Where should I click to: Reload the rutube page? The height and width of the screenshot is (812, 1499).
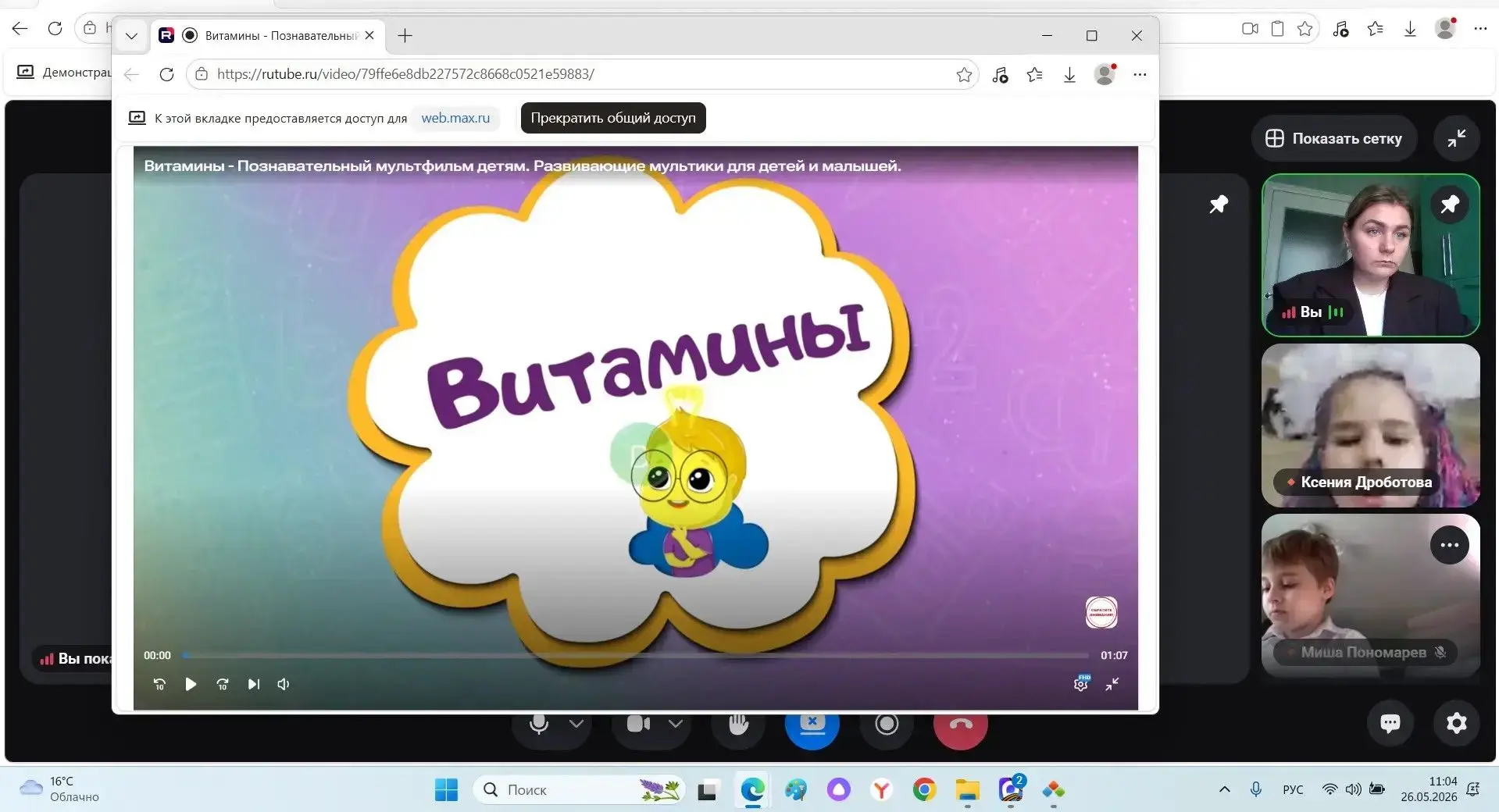coord(166,74)
